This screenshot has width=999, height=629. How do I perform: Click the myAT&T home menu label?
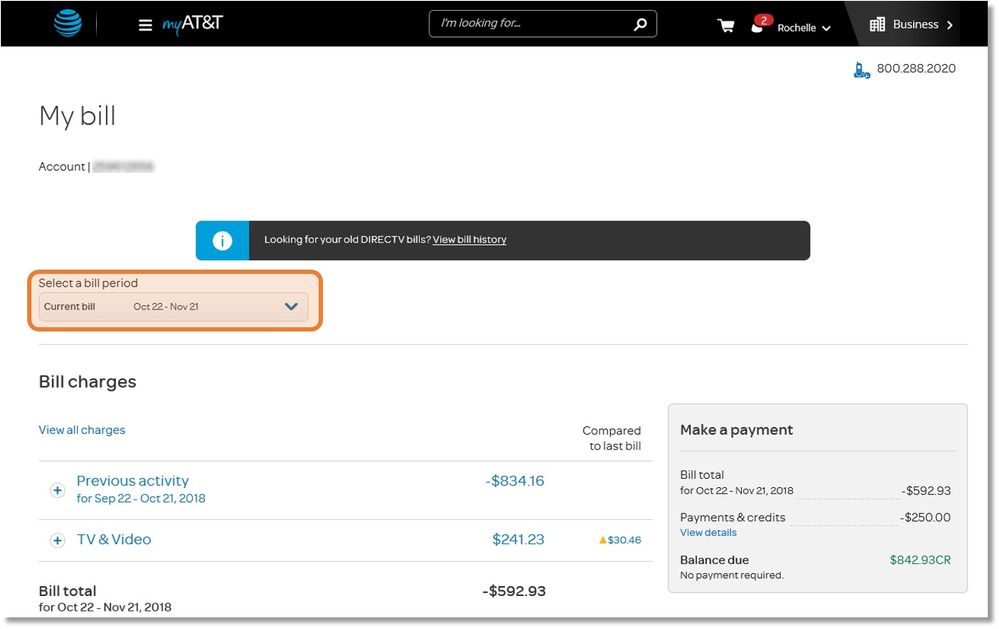pyautogui.click(x=193, y=23)
